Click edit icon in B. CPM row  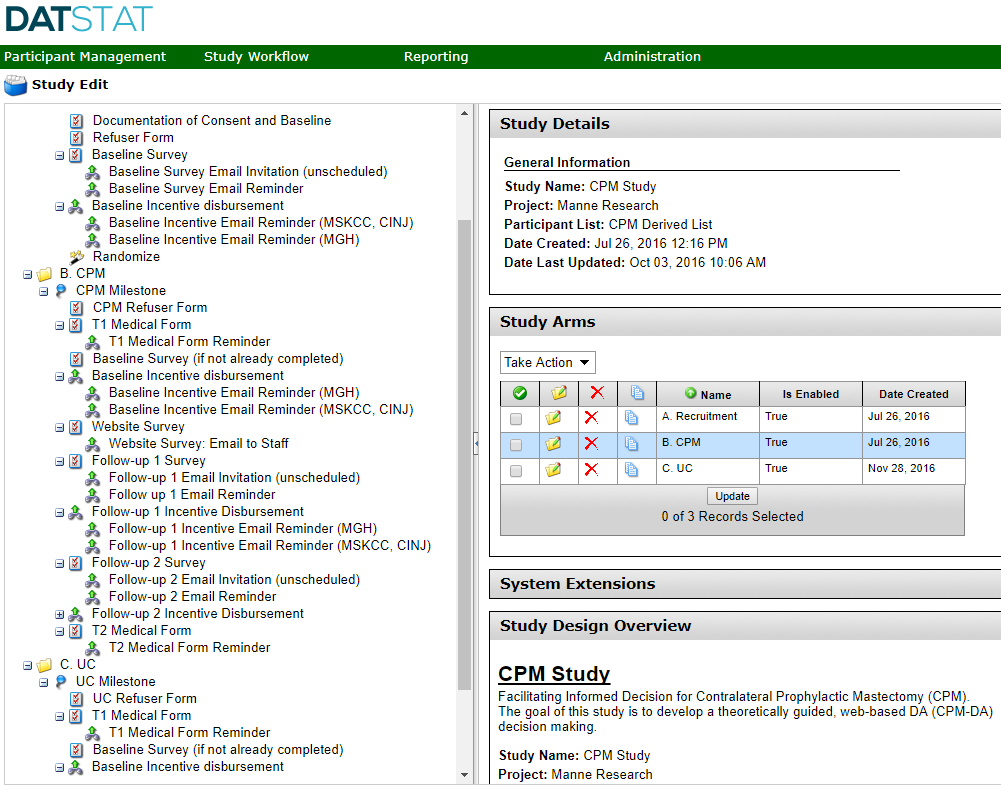(553, 444)
